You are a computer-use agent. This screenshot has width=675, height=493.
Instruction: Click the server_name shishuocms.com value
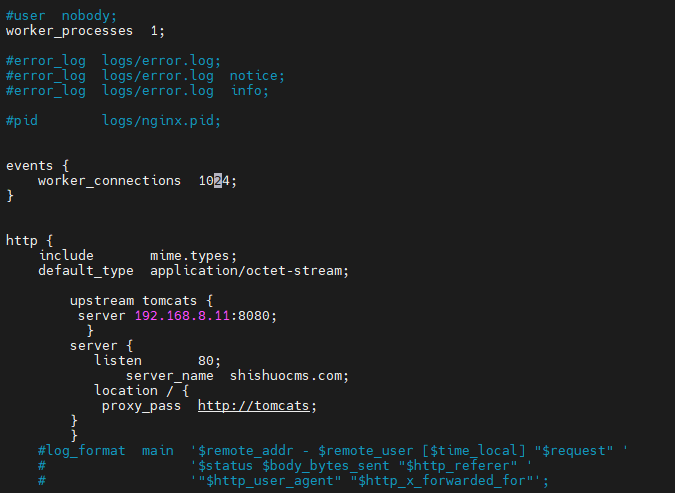285,375
